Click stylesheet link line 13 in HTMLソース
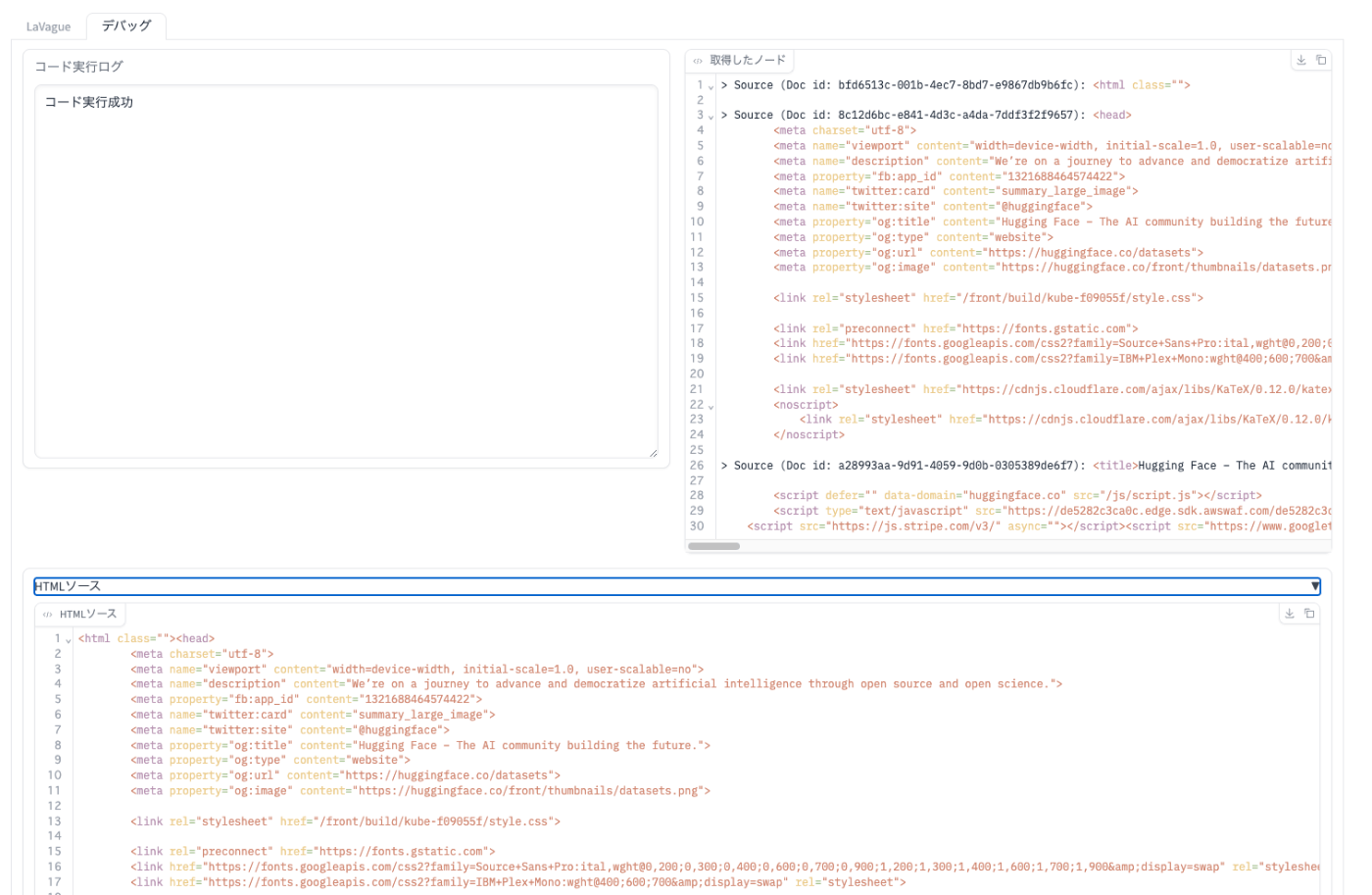The width and height of the screenshot is (1372, 895). [345, 821]
